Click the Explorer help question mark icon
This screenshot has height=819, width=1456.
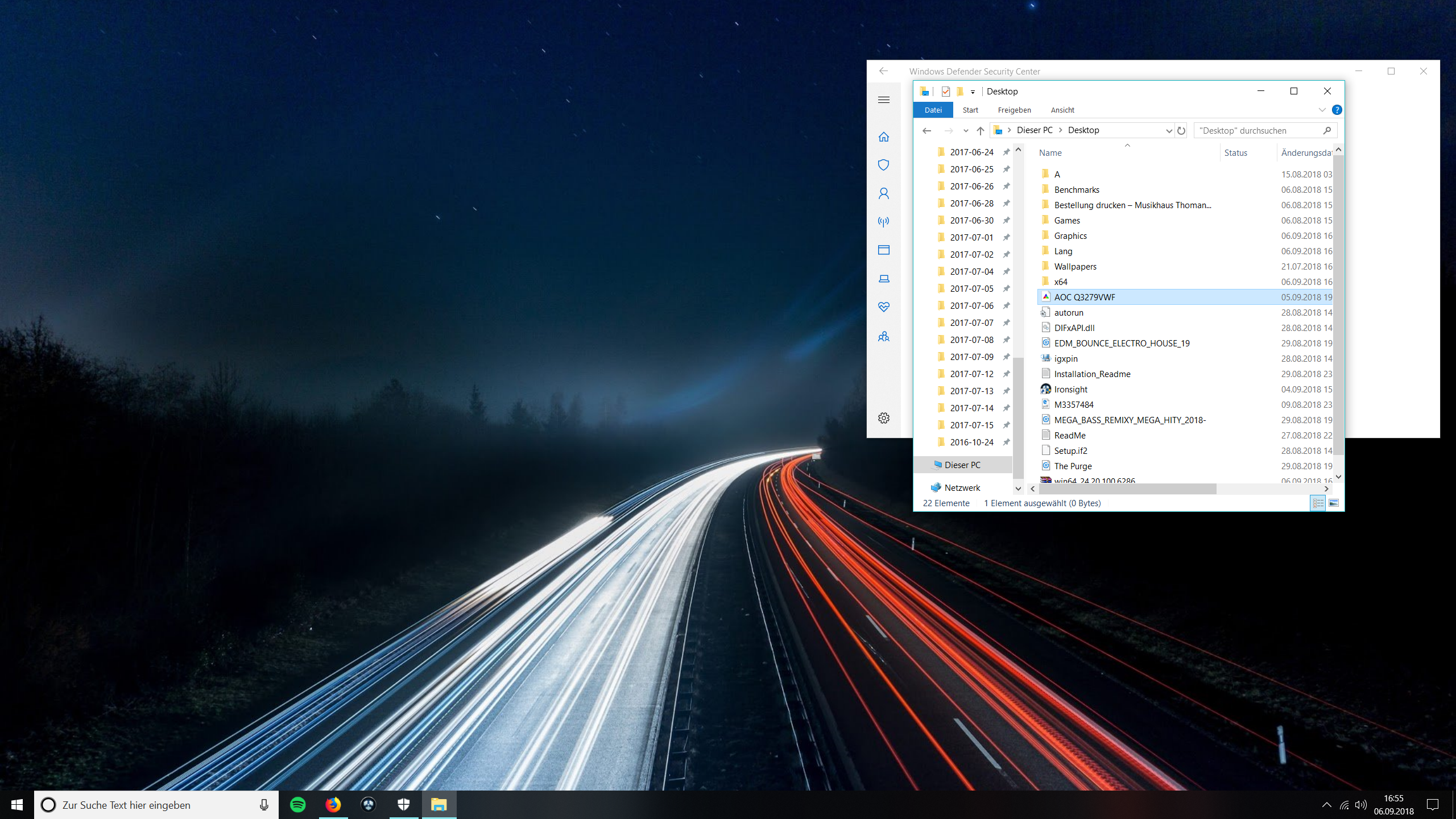1337,110
